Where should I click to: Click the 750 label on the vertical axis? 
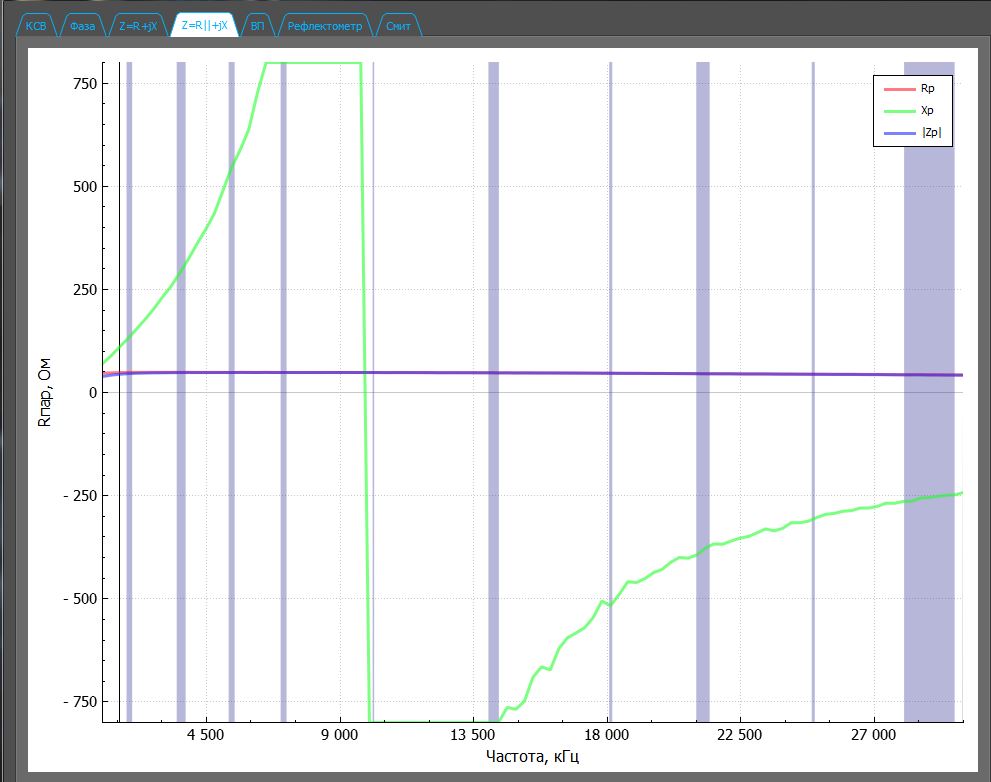click(83, 83)
